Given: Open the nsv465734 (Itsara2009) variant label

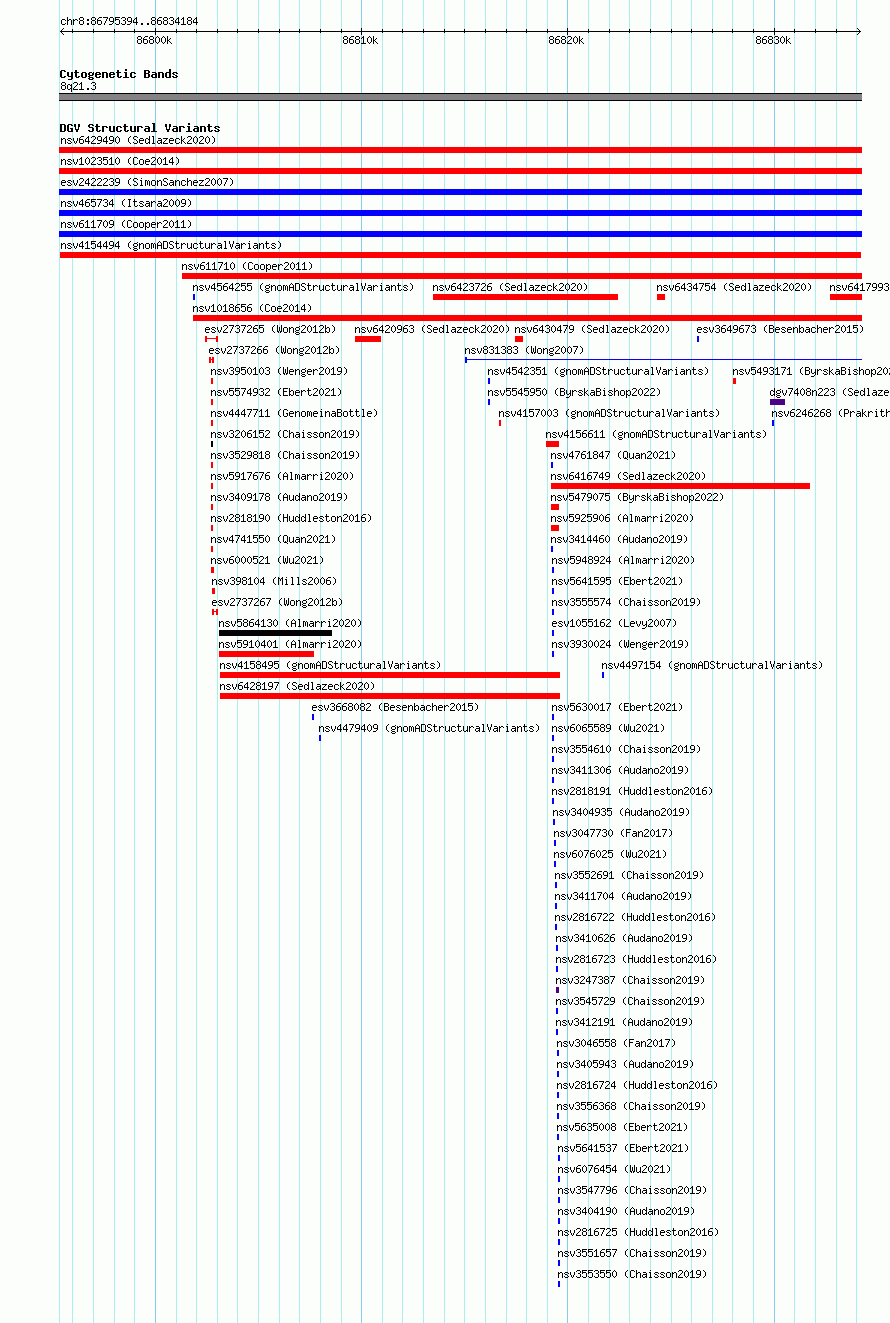Looking at the screenshot, I should tap(126, 204).
